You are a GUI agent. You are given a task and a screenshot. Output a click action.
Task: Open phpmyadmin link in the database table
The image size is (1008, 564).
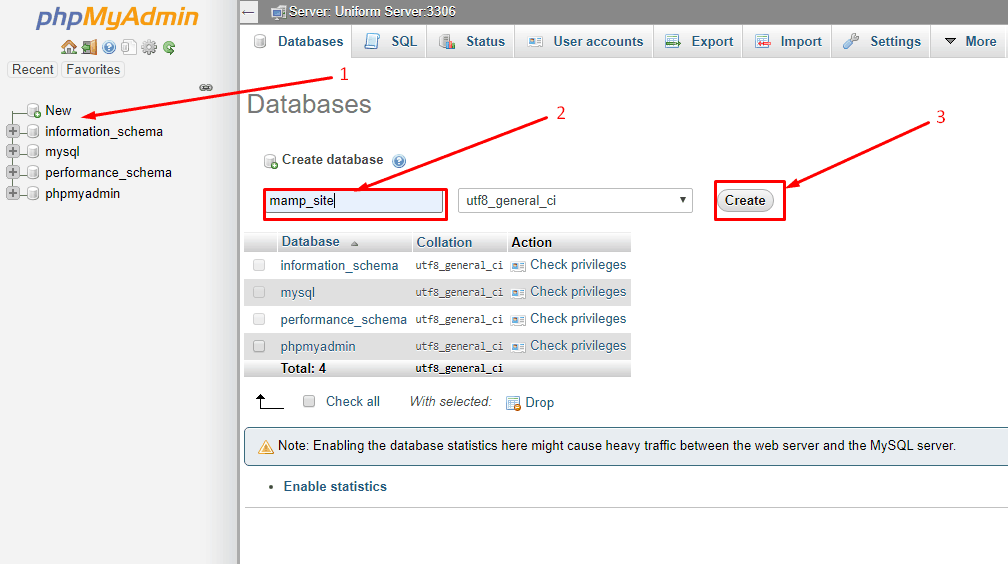[x=318, y=347]
